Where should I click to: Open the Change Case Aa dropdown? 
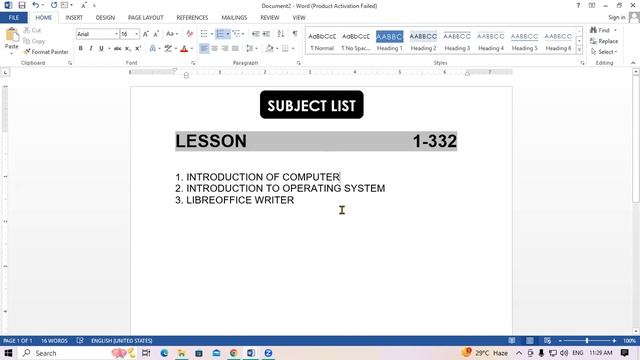tap(171, 34)
